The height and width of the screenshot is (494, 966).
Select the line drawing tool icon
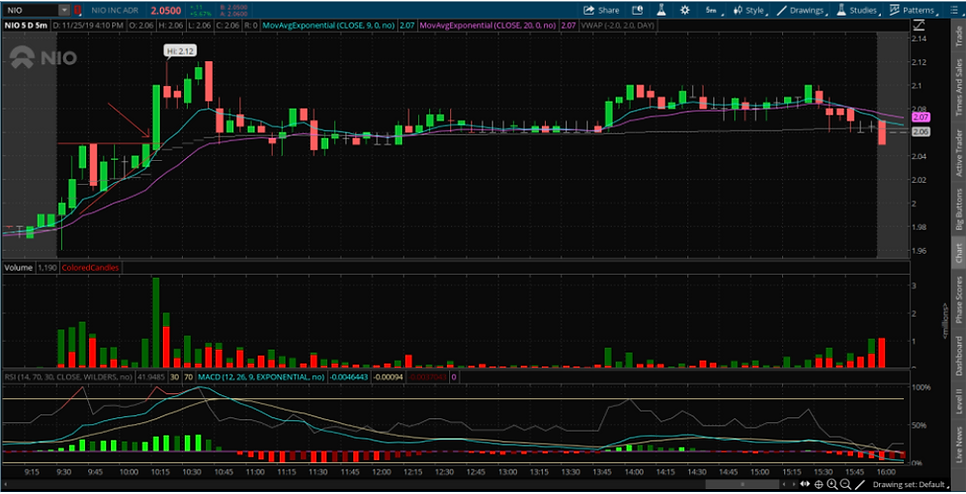point(860,484)
